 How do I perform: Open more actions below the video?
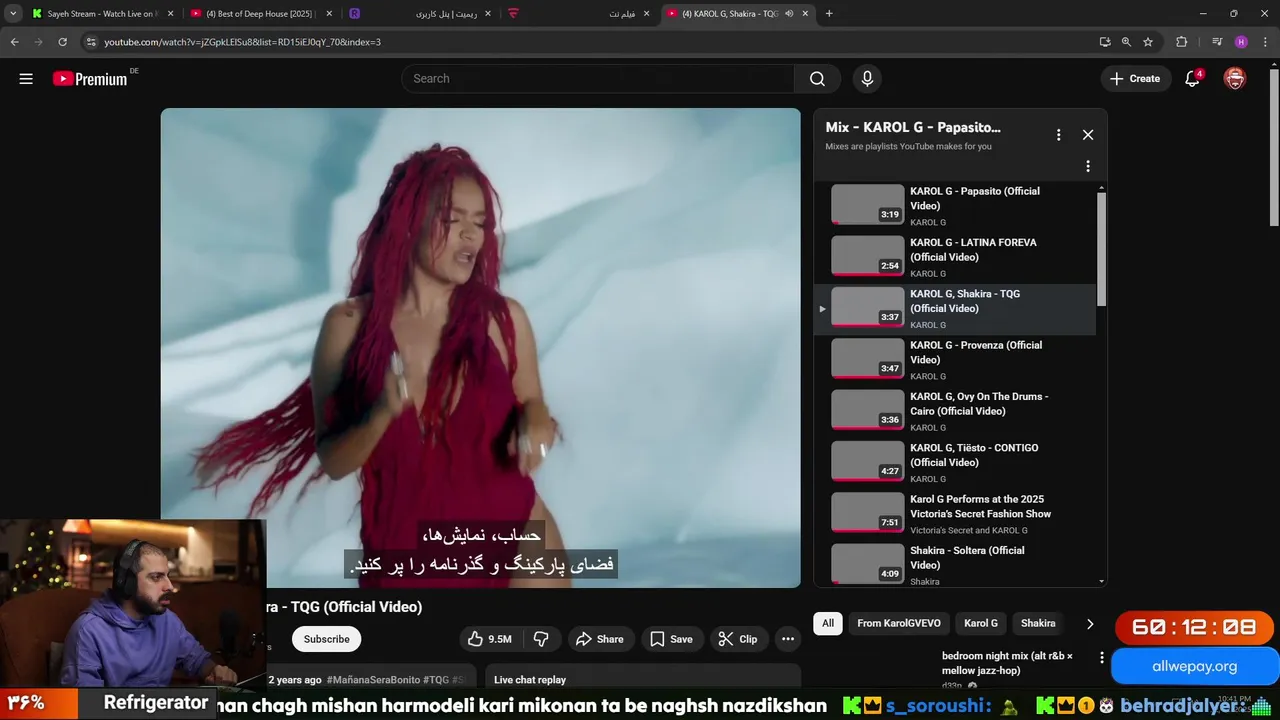788,639
